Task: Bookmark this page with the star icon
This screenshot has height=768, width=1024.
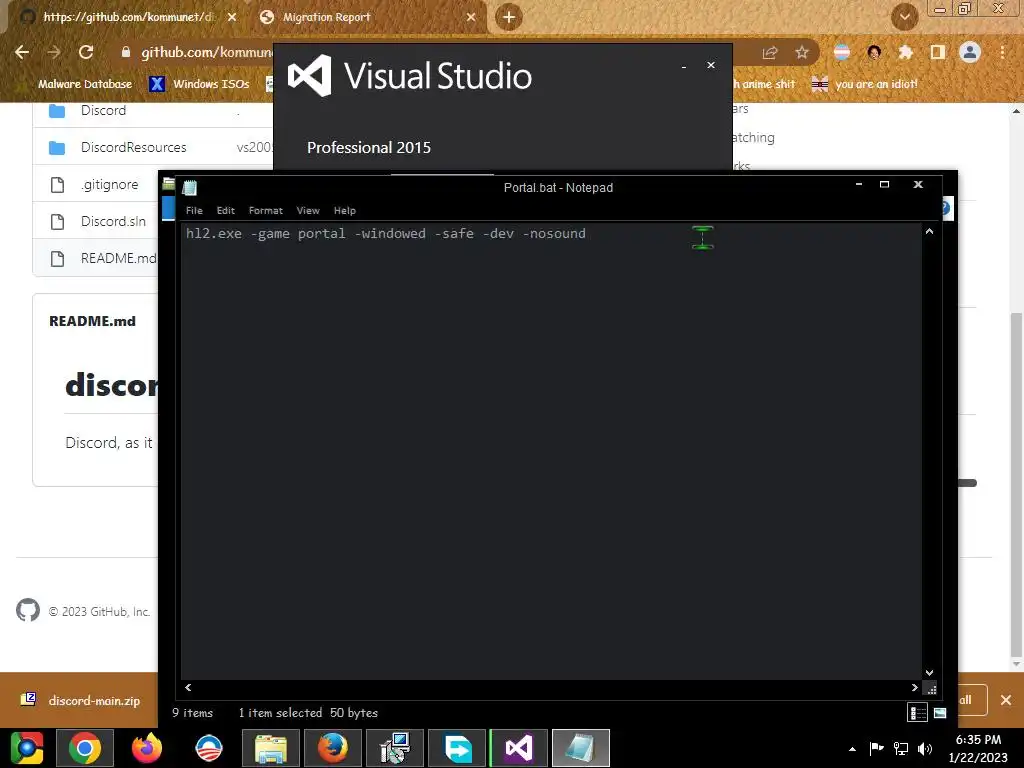Action: (802, 53)
